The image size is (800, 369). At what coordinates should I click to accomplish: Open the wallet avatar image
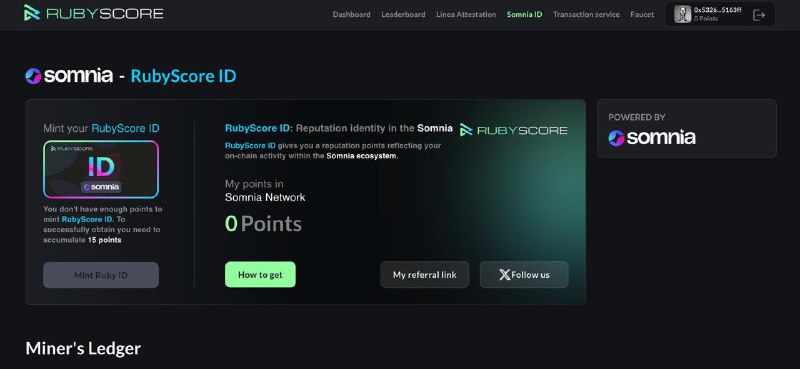[683, 14]
